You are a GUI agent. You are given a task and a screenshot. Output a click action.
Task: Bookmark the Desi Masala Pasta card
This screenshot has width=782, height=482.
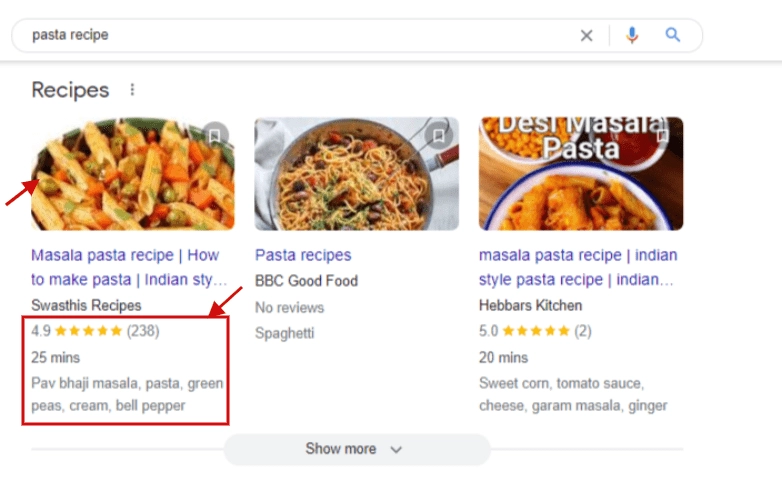[662, 134]
